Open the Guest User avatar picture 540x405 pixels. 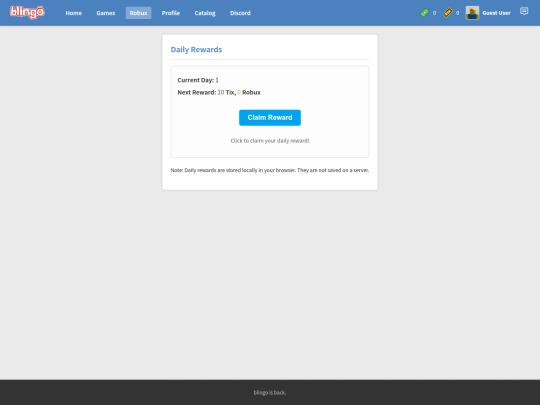tap(472, 13)
